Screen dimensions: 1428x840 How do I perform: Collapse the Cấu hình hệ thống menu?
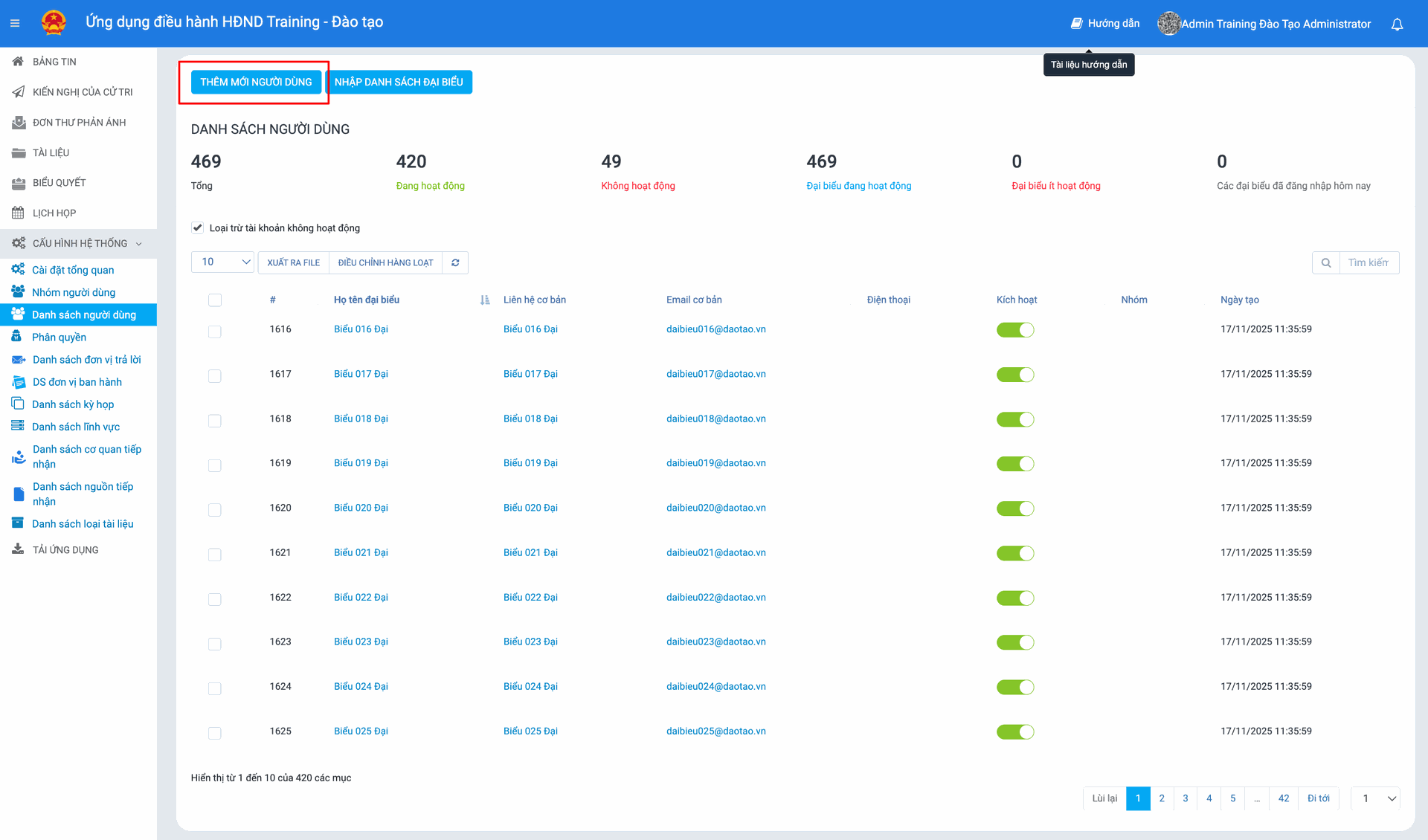[79, 243]
